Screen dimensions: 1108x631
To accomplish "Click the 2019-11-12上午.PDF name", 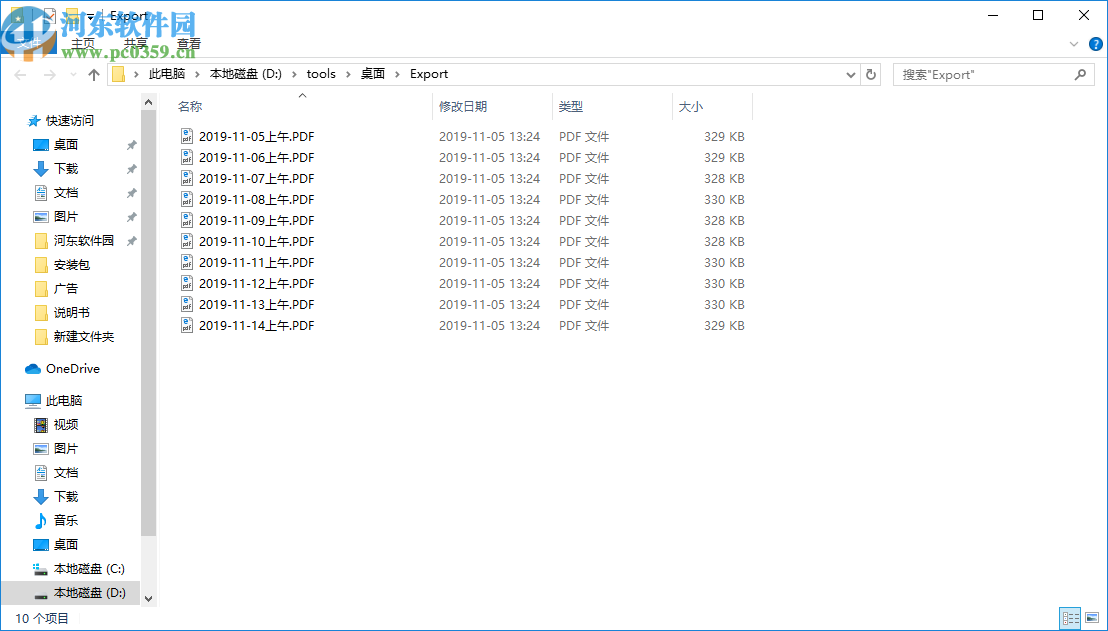I will pyautogui.click(x=257, y=283).
